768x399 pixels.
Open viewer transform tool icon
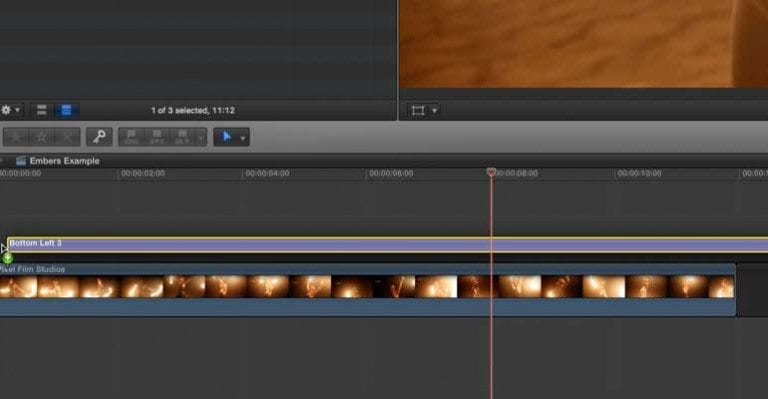tap(418, 111)
